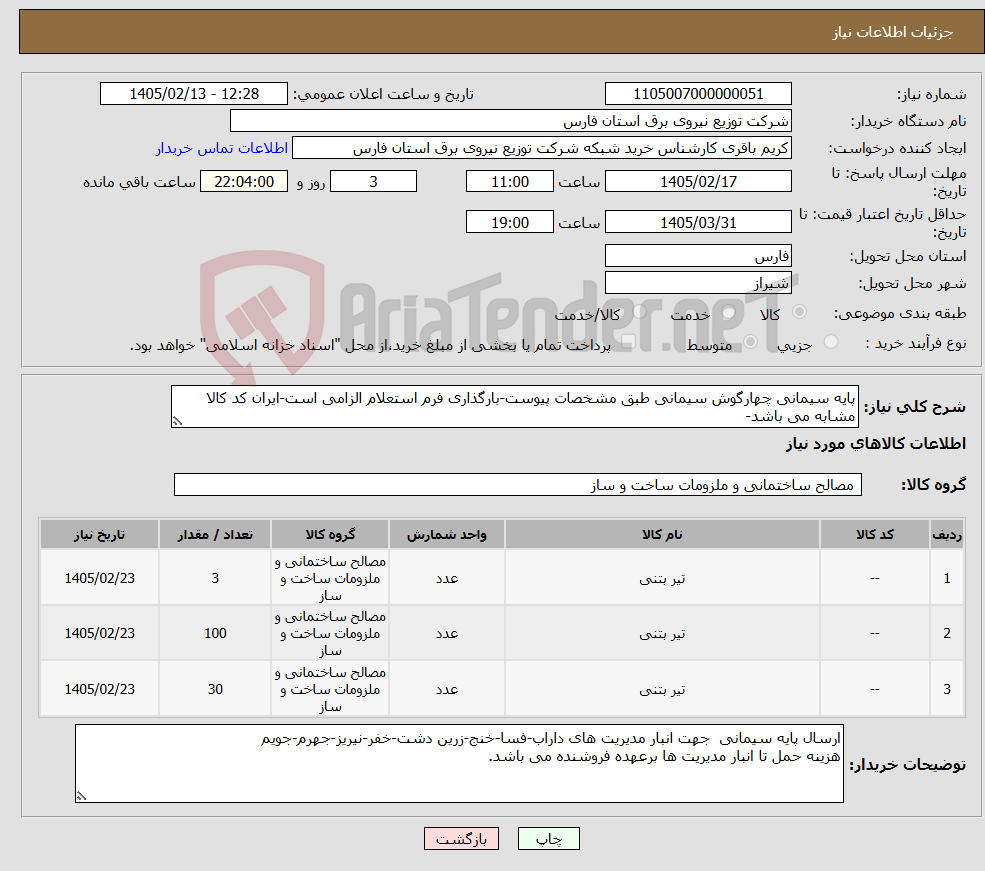Select the جزیی purchase type radio
This screenshot has width=985, height=871.
pos(830,342)
